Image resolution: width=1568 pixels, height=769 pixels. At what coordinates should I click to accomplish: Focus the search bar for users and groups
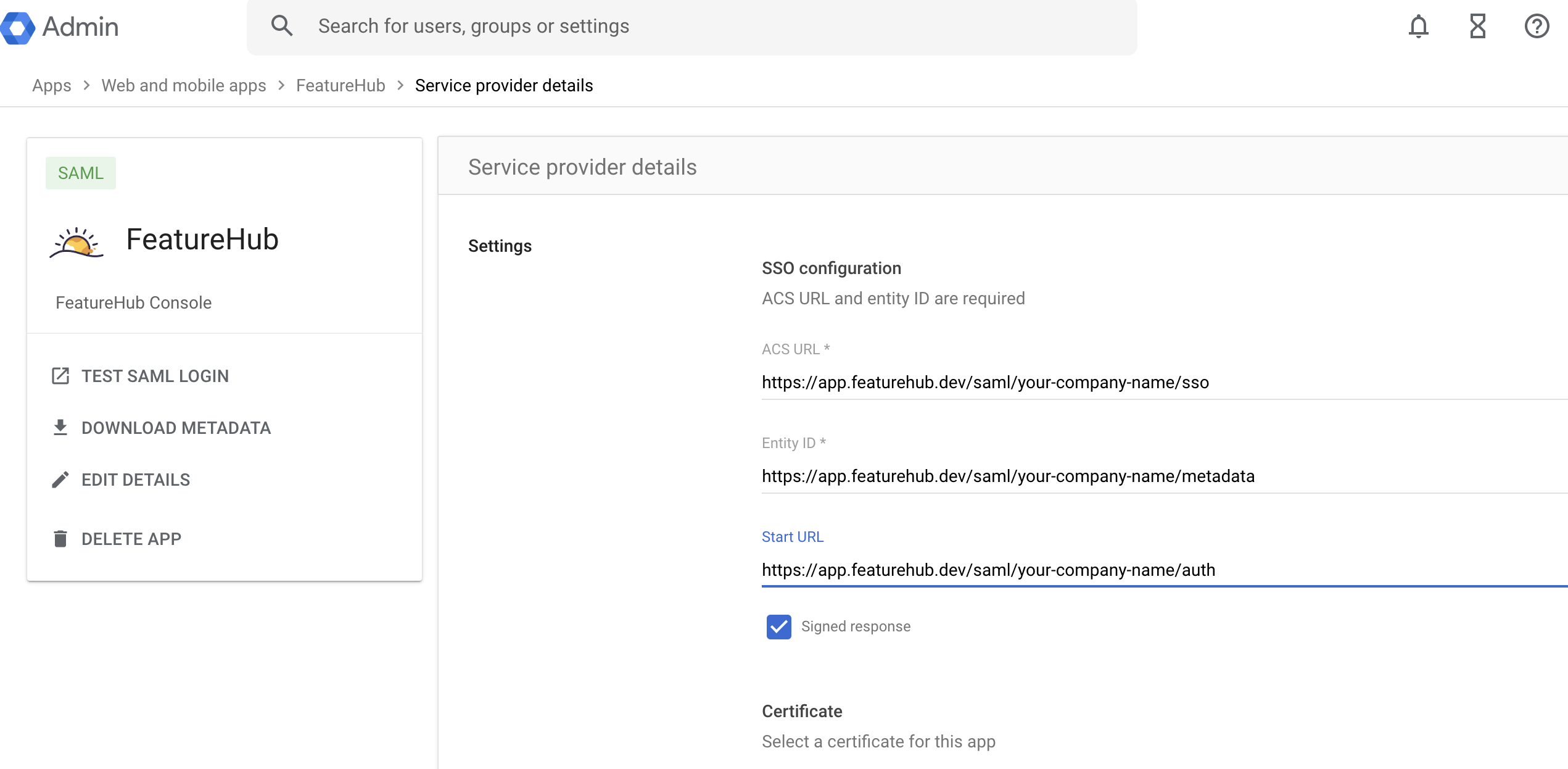pyautogui.click(x=555, y=25)
